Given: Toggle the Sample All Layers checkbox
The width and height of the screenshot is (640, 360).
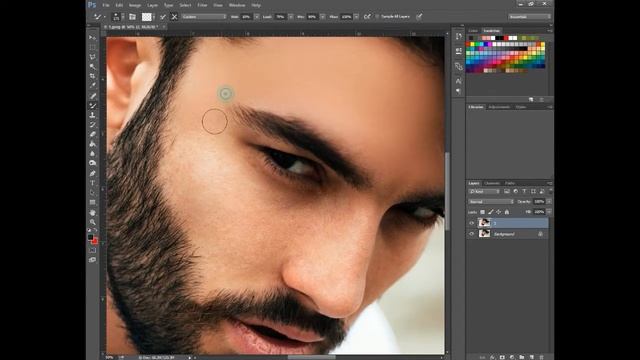Looking at the screenshot, I should [377, 17].
